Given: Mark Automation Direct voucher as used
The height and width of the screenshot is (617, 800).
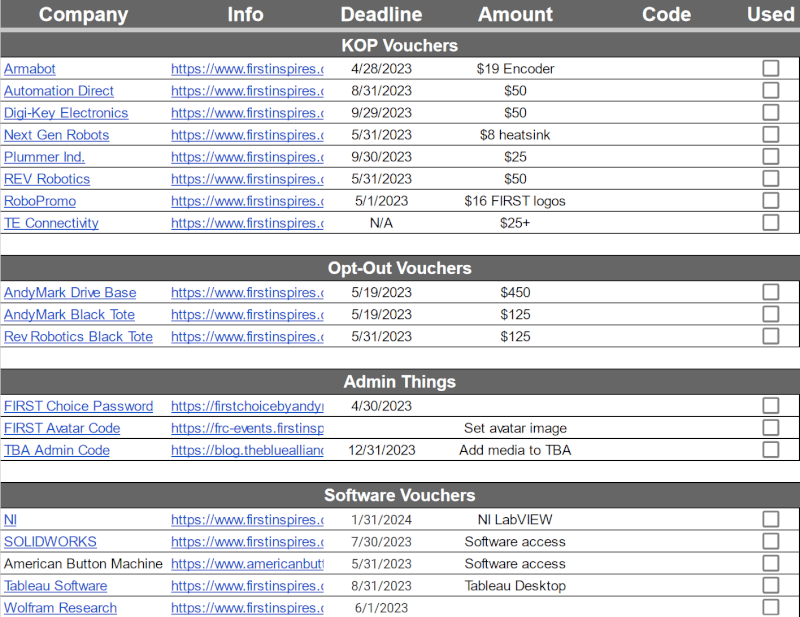Looking at the screenshot, I should [x=770, y=90].
